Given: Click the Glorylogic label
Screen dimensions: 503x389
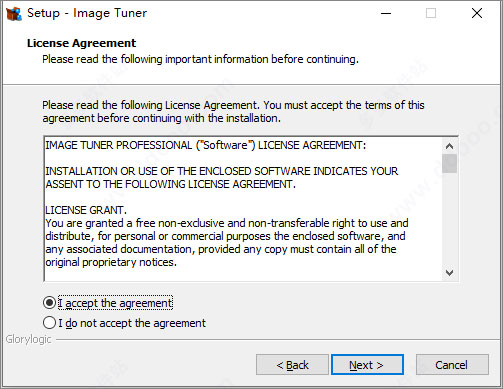Looking at the screenshot, I should click(x=29, y=339).
